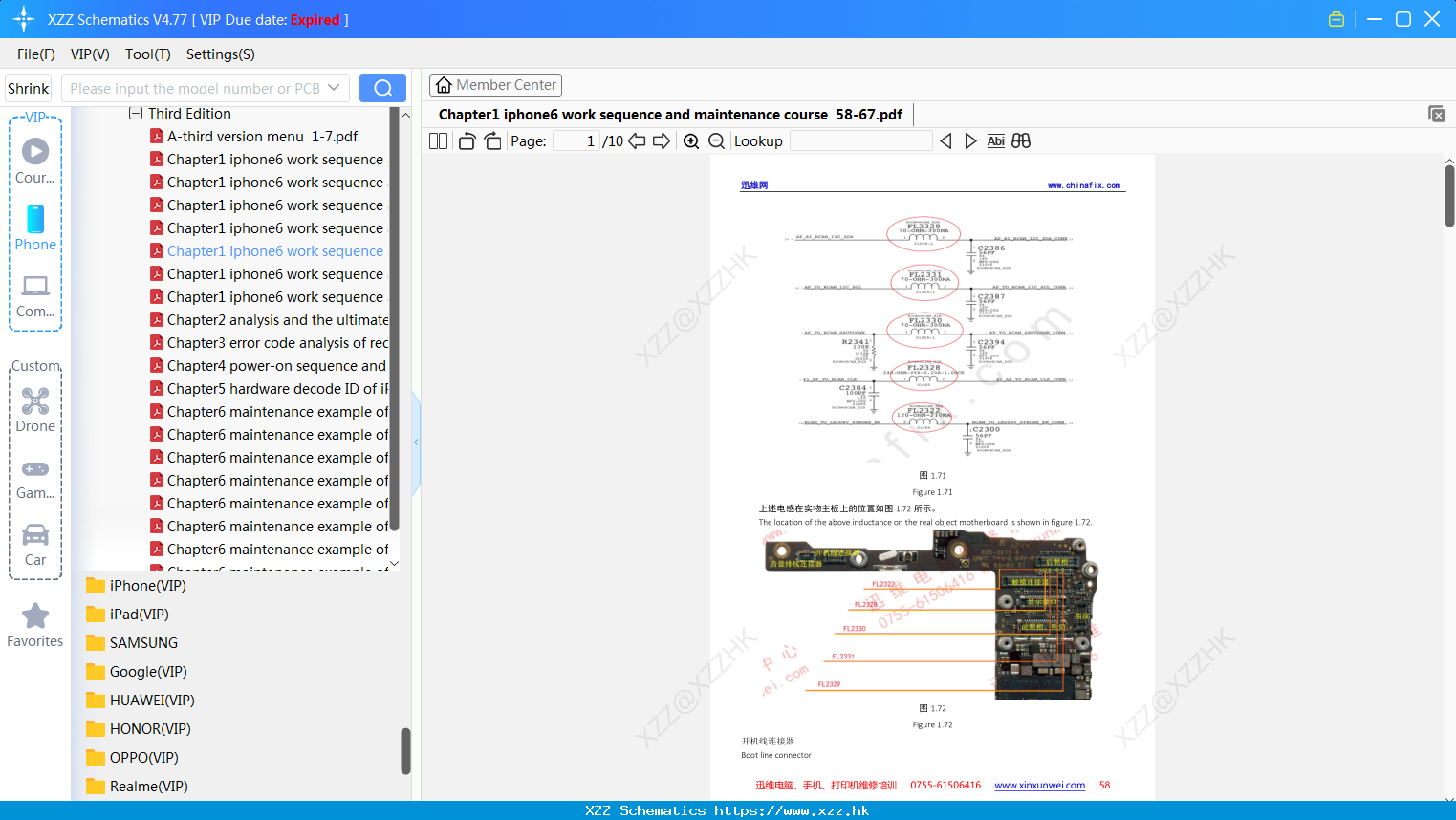Viewport: 1456px width, 820px height.
Task: Click the XZZ logo in title bar
Action: coord(24,19)
